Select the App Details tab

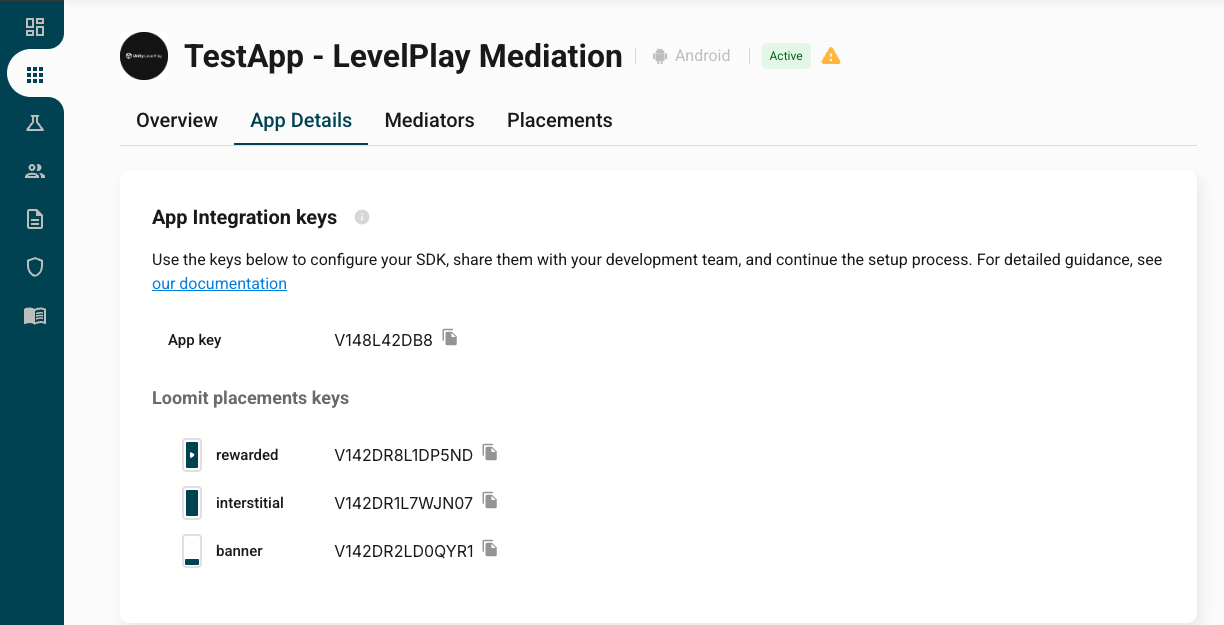tap(301, 121)
